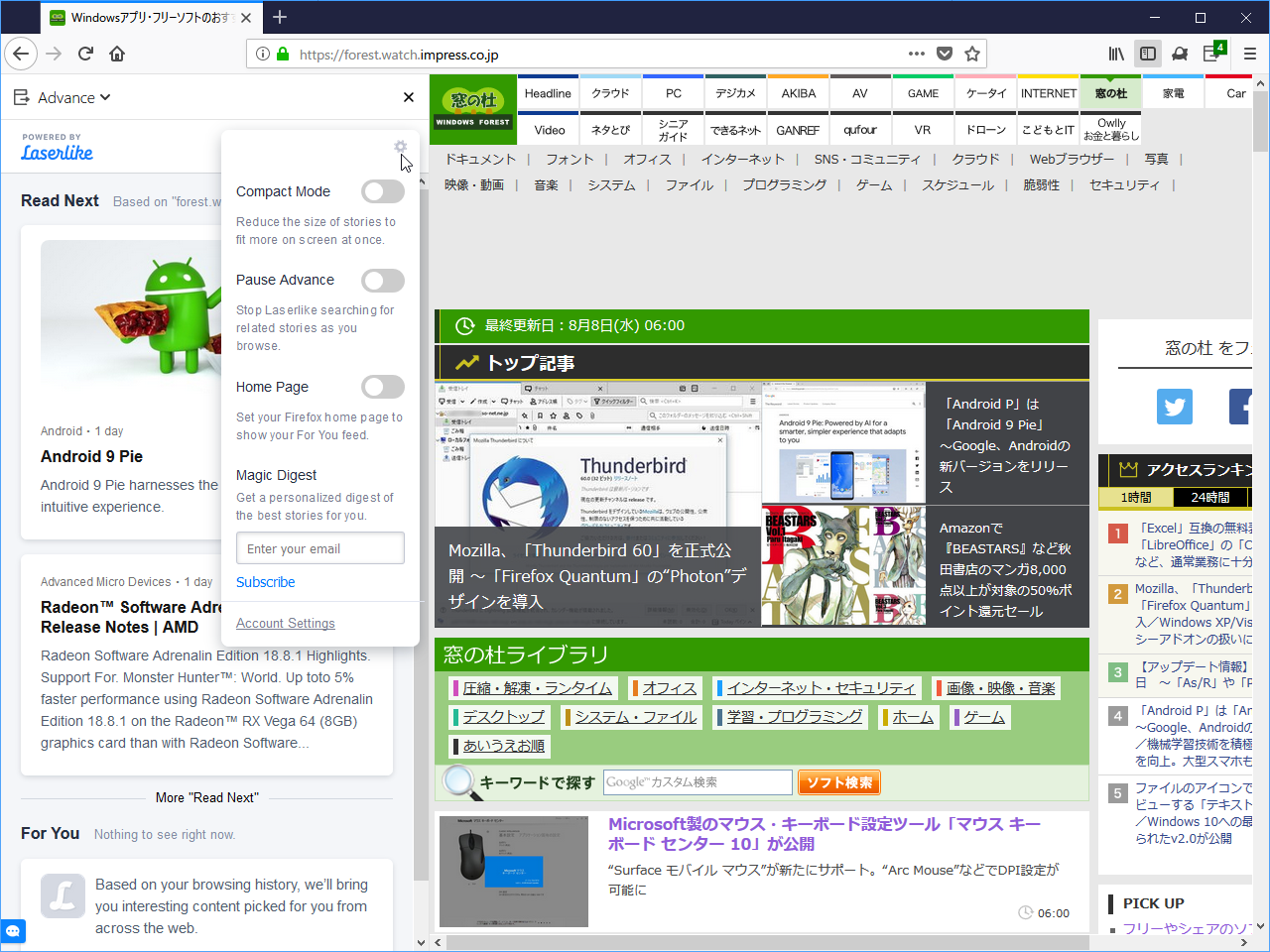Open the Firefox Library icon

[1116, 54]
